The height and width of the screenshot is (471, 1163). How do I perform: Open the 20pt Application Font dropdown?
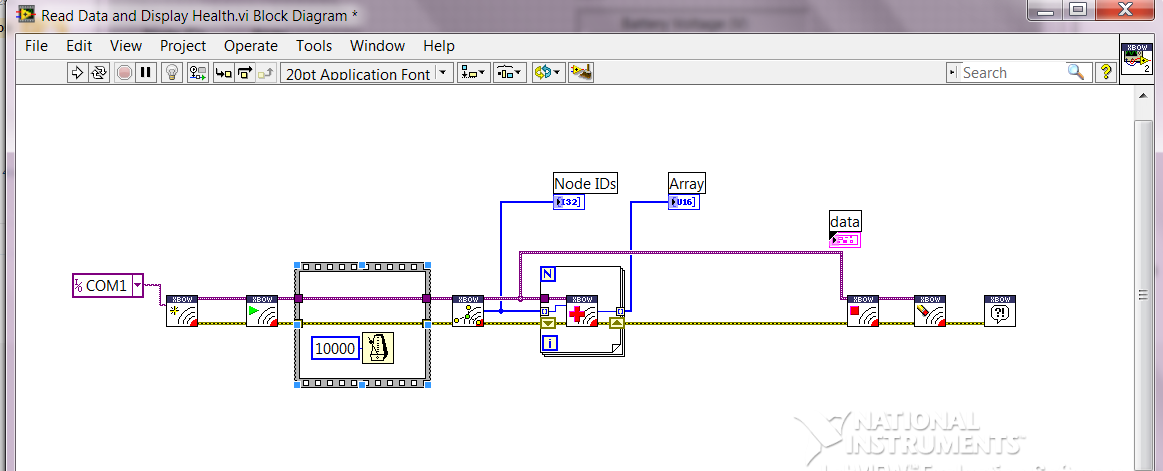click(x=444, y=73)
